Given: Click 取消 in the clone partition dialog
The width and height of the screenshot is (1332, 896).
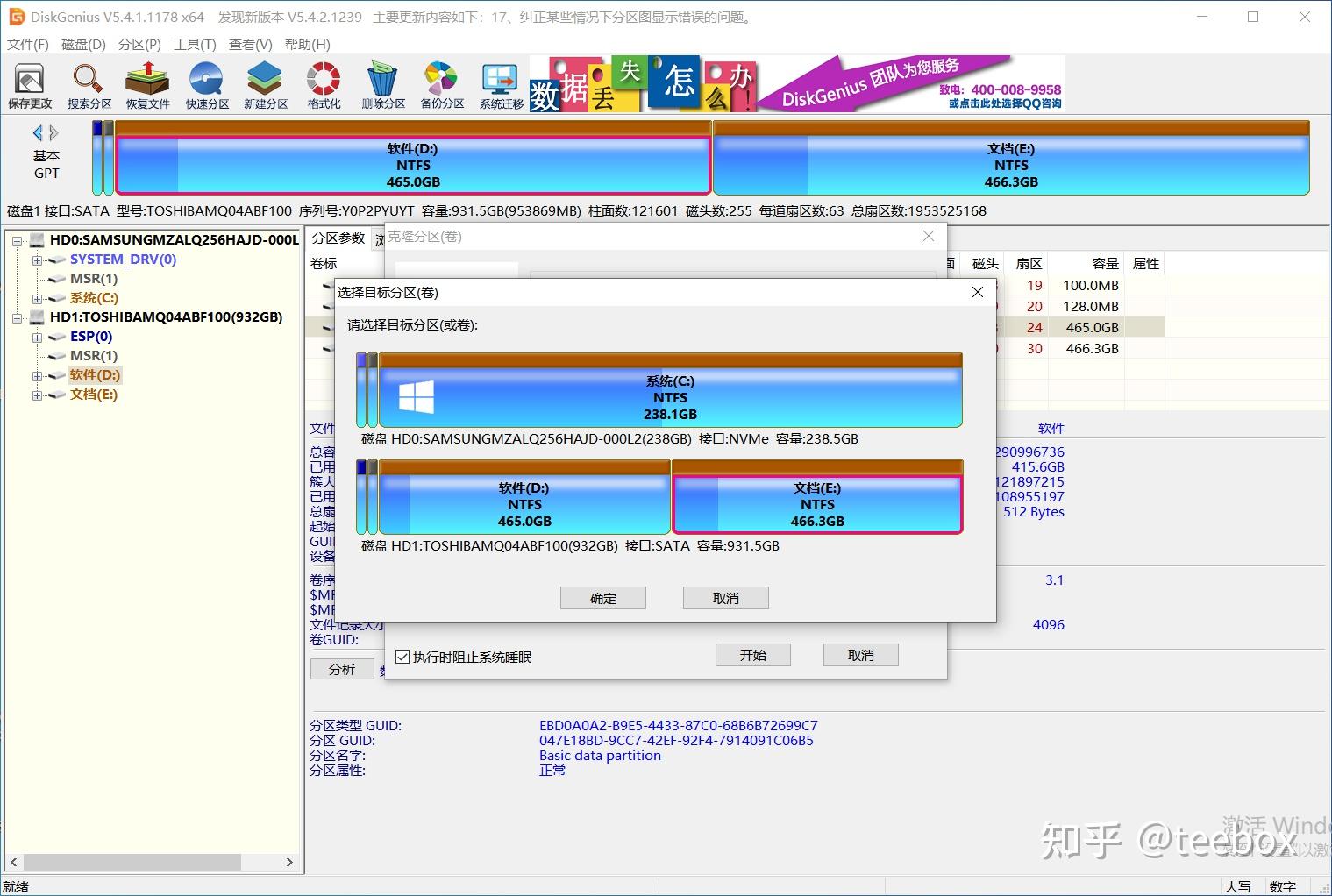Looking at the screenshot, I should click(x=861, y=655).
